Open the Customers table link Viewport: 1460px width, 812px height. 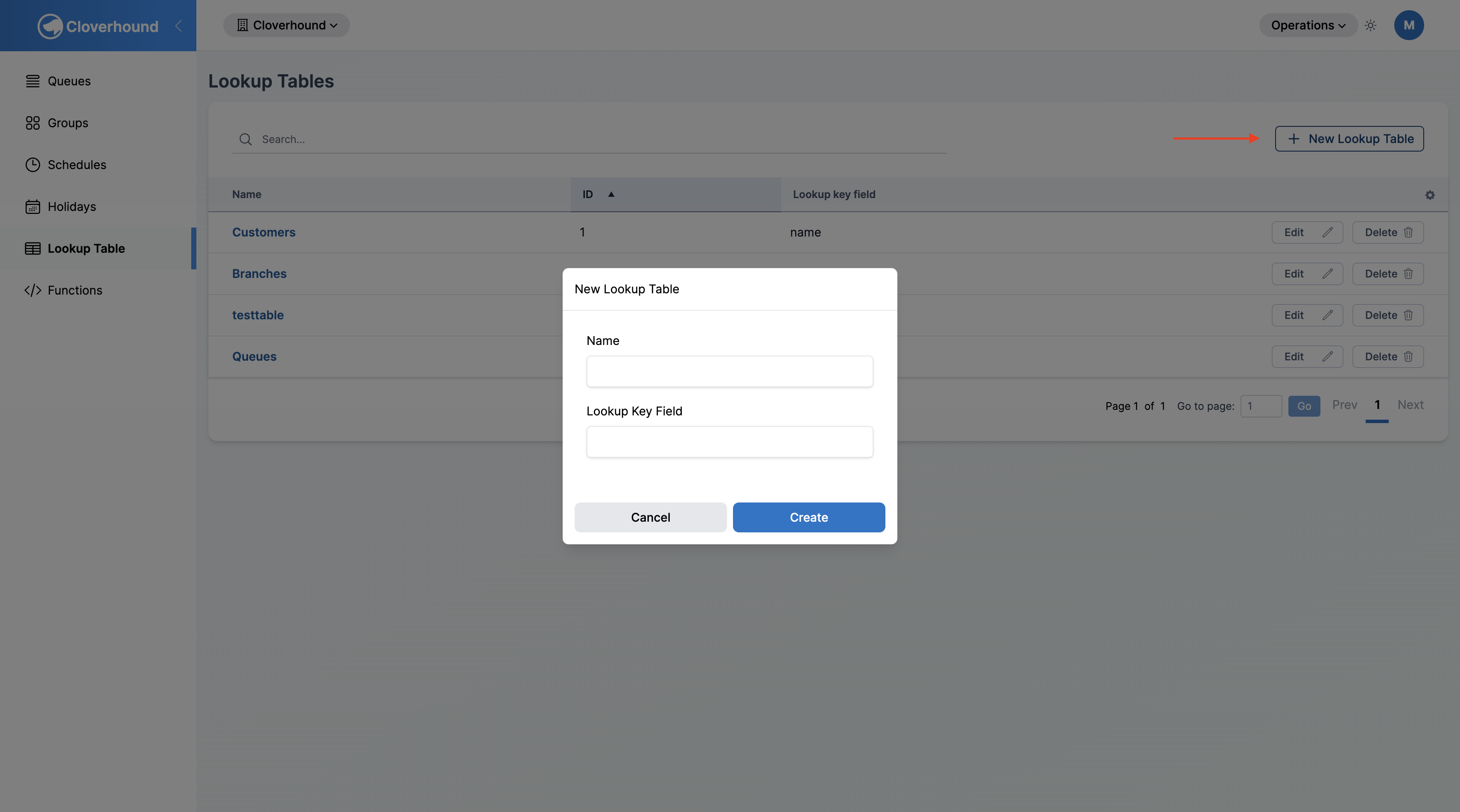(263, 232)
